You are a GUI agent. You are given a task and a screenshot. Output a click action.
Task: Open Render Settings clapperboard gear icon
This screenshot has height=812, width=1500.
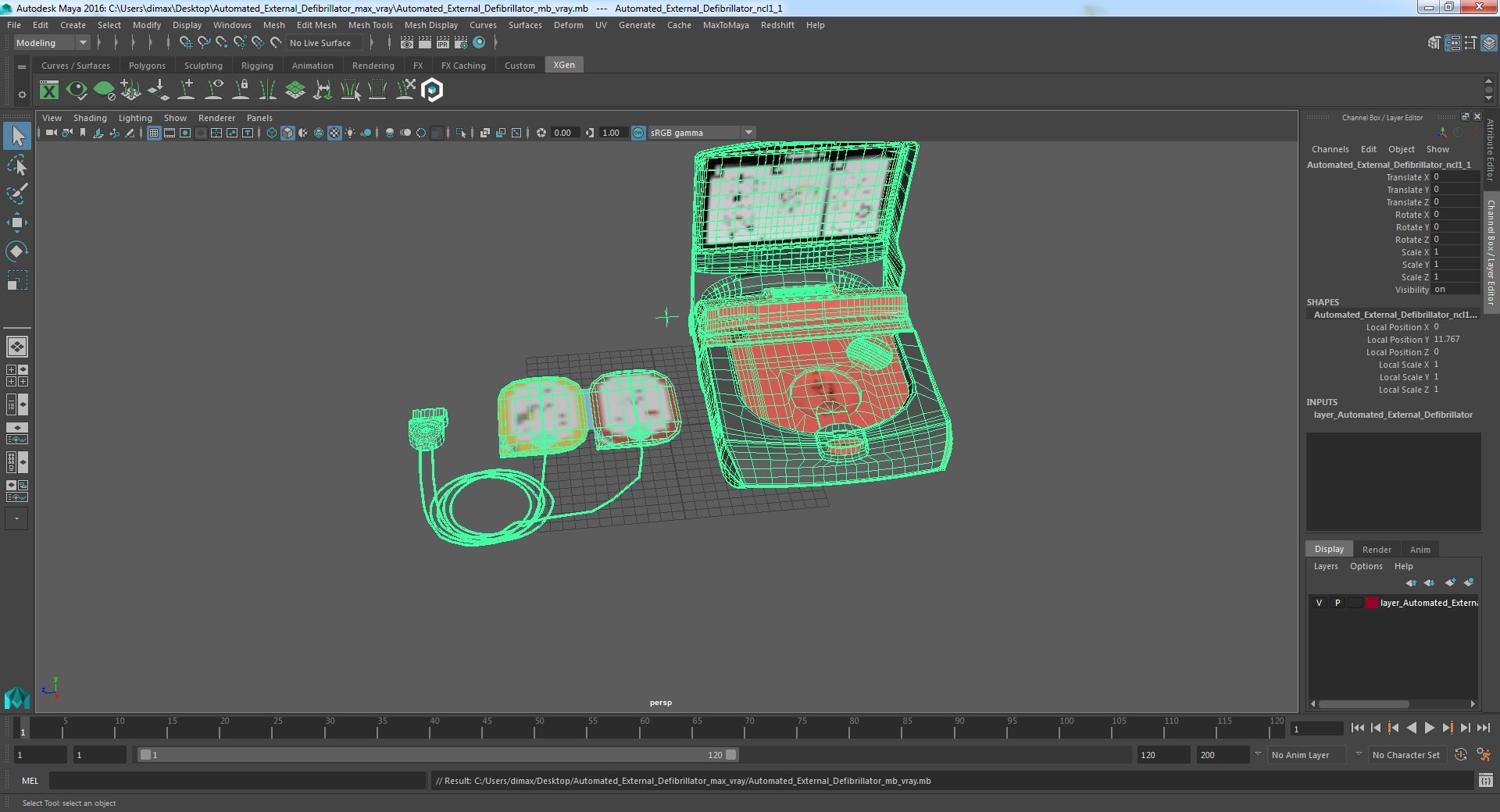click(461, 43)
